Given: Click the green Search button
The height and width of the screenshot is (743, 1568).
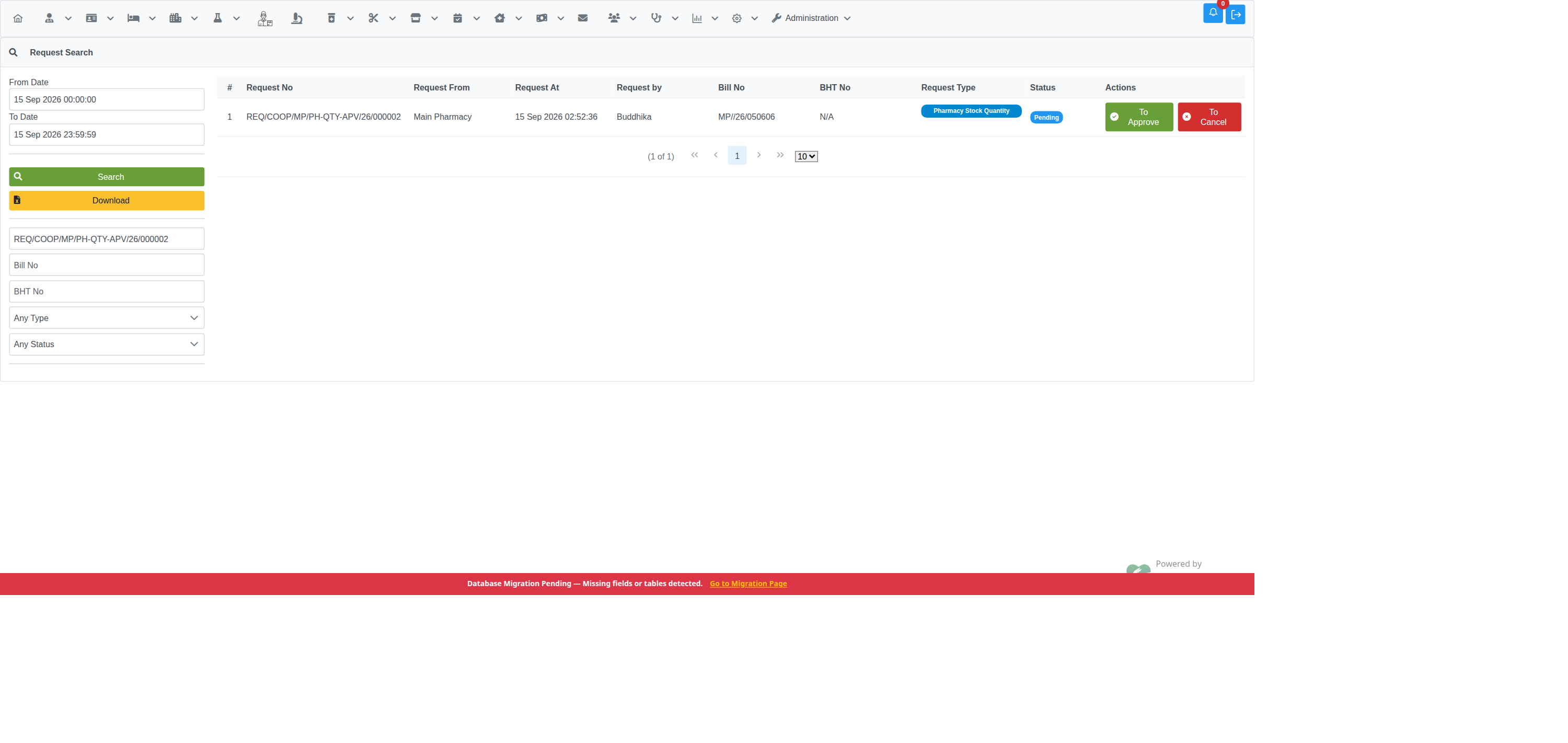Looking at the screenshot, I should click(107, 177).
